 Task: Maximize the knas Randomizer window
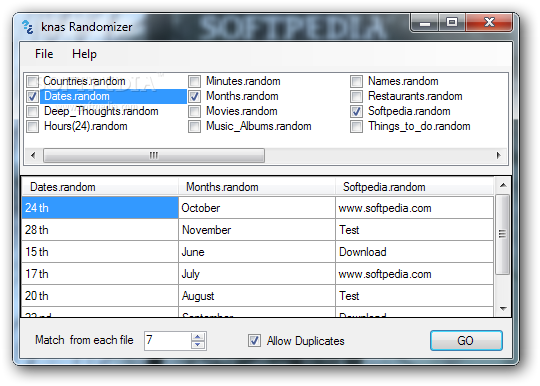pos(452,23)
